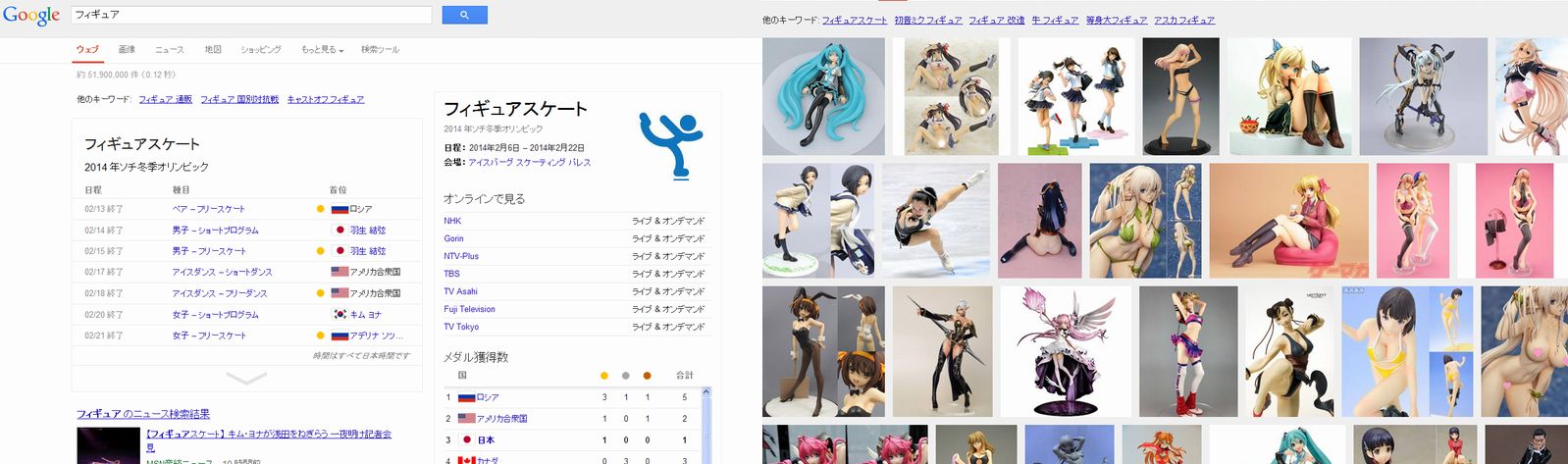Switch to the ウェブ tab
Image resolution: width=1568 pixels, height=464 pixels.
click(87, 49)
